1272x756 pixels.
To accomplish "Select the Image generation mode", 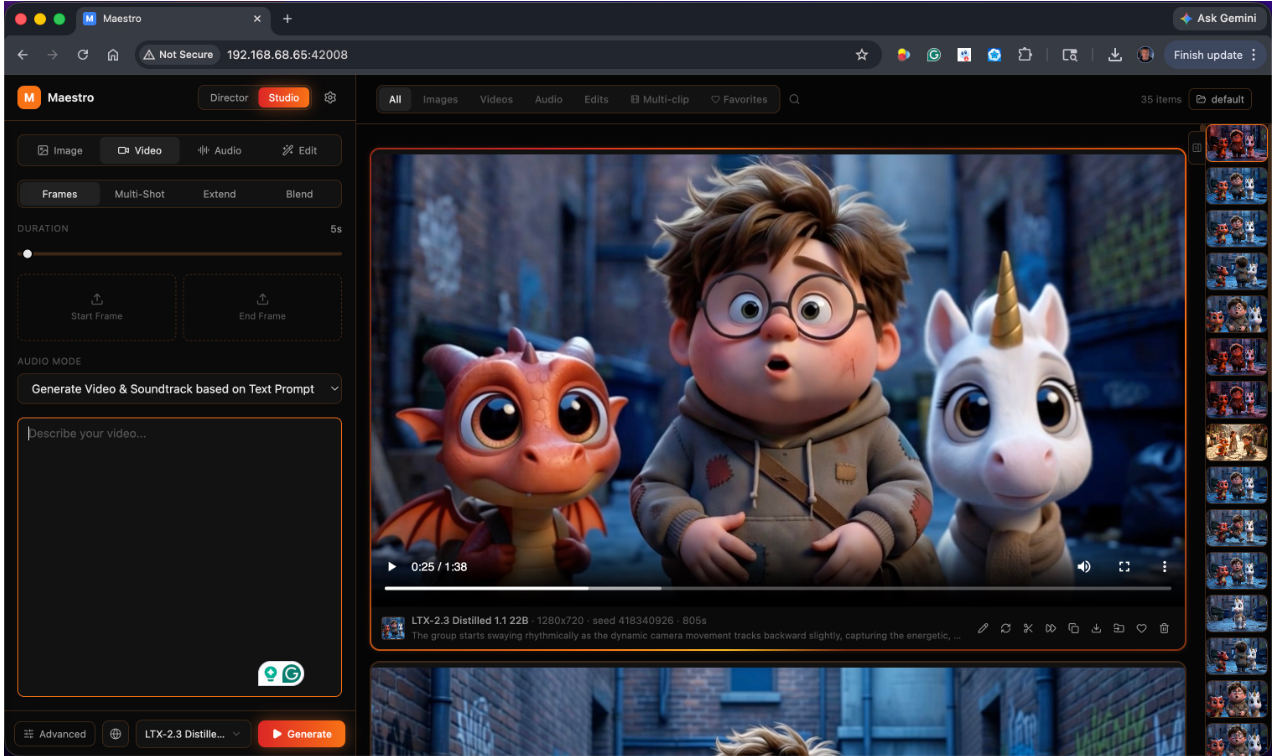I will (x=60, y=150).
